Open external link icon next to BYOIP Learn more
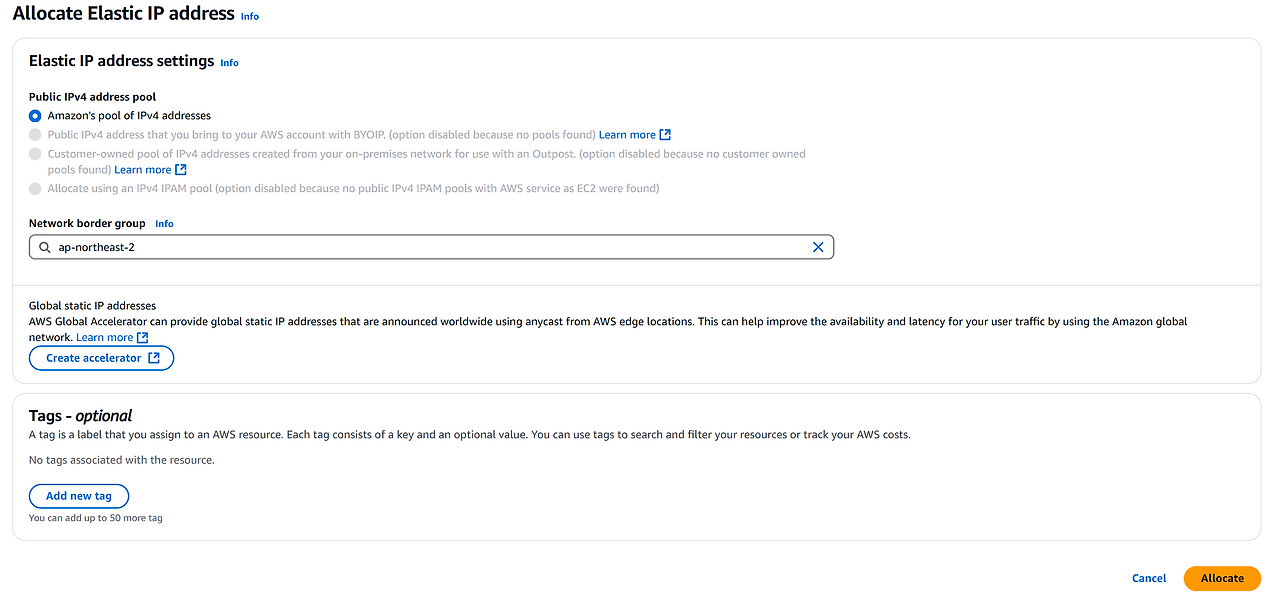The height and width of the screenshot is (604, 1280). pos(666,135)
